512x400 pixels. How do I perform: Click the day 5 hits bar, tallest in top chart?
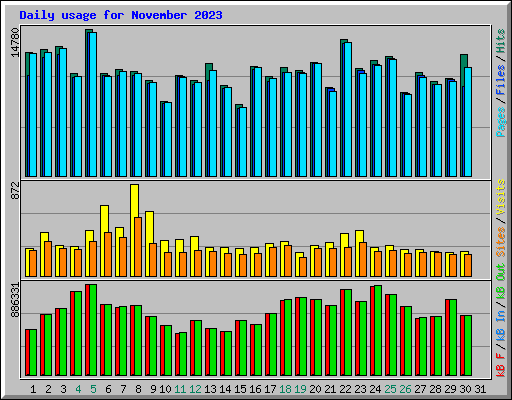(87, 103)
